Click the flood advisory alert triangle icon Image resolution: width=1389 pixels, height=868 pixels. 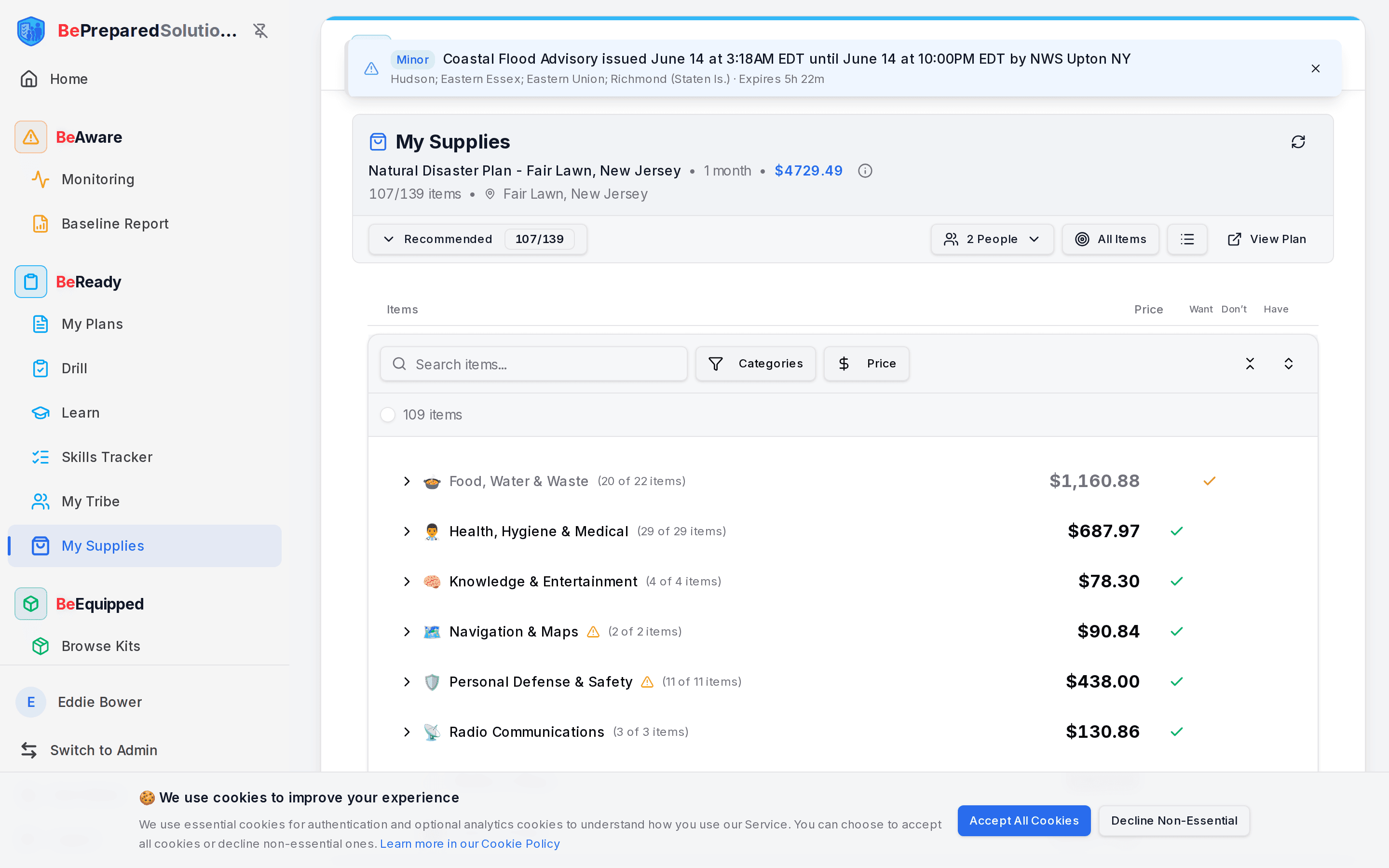pos(371,68)
